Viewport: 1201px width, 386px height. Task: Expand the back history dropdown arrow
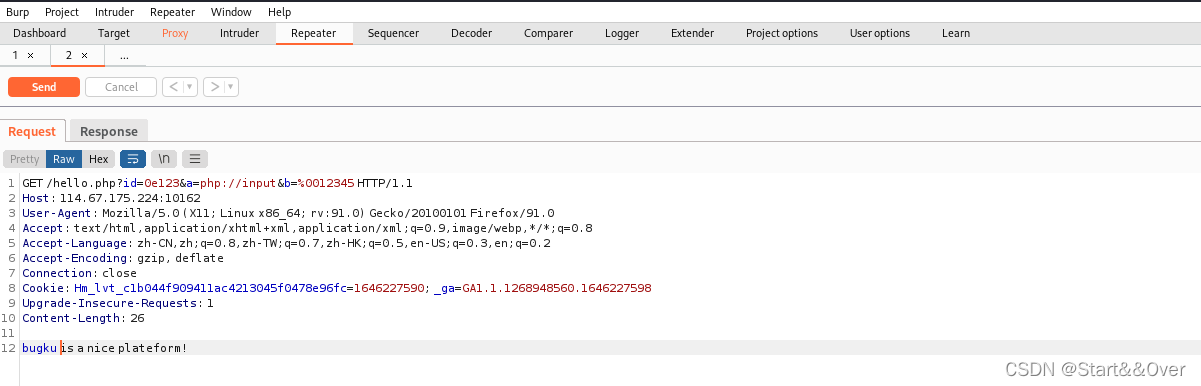191,87
